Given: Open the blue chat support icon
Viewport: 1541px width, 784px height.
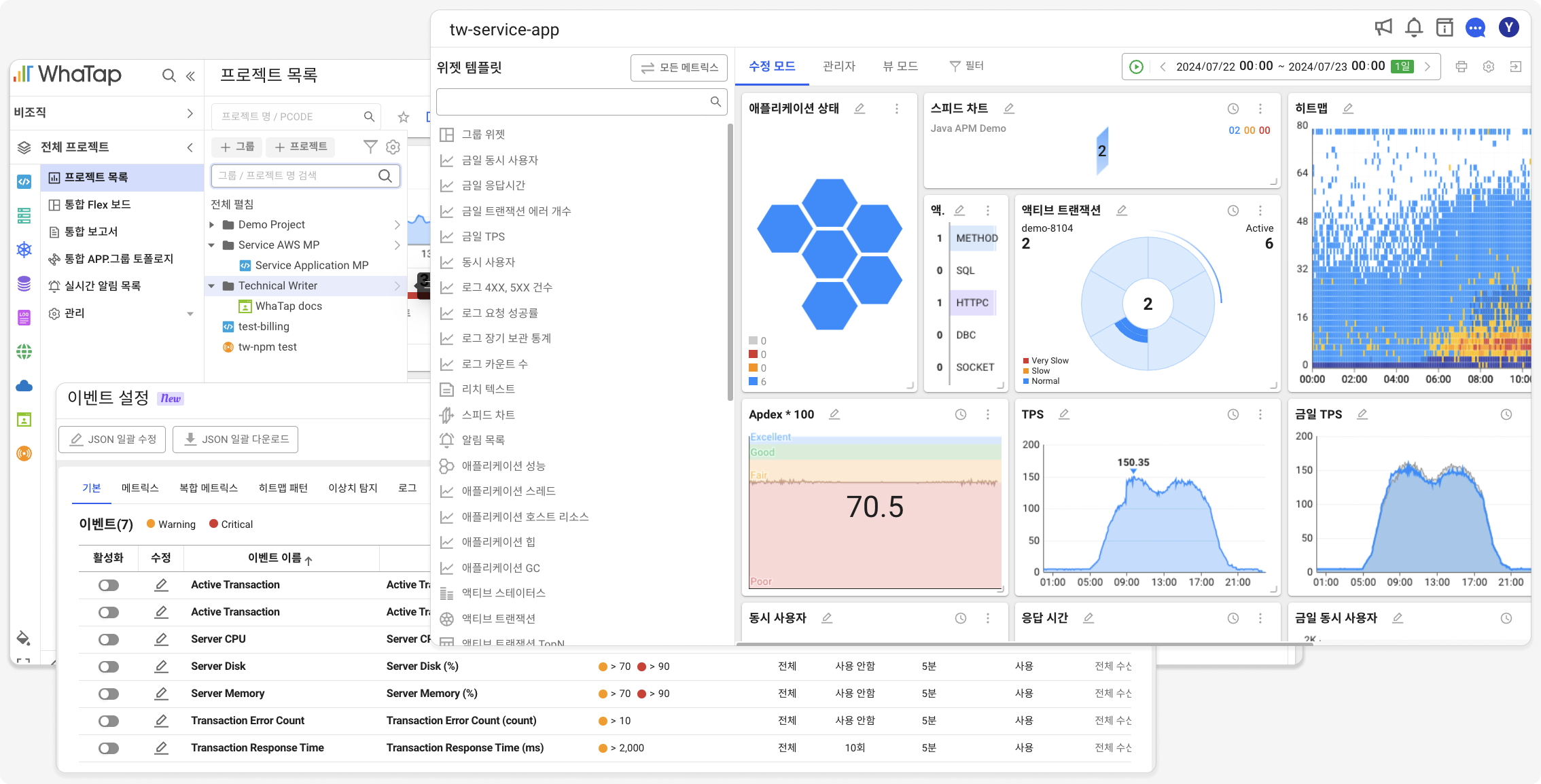Looking at the screenshot, I should point(1475,28).
